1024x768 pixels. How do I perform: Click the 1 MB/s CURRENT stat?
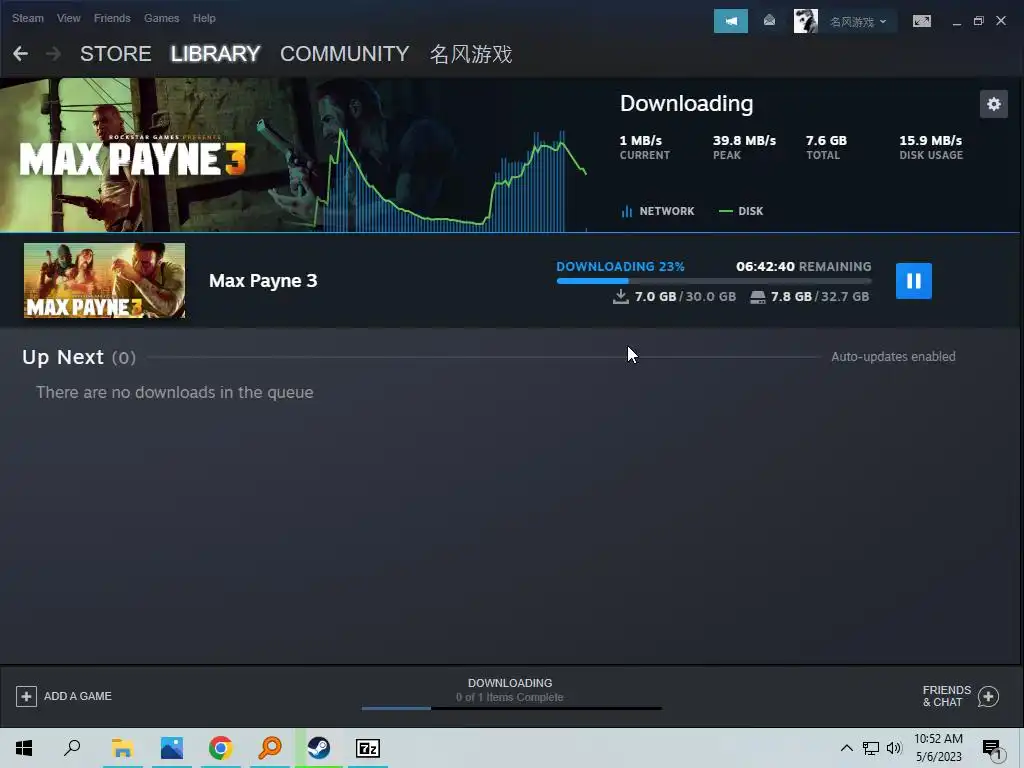645,147
